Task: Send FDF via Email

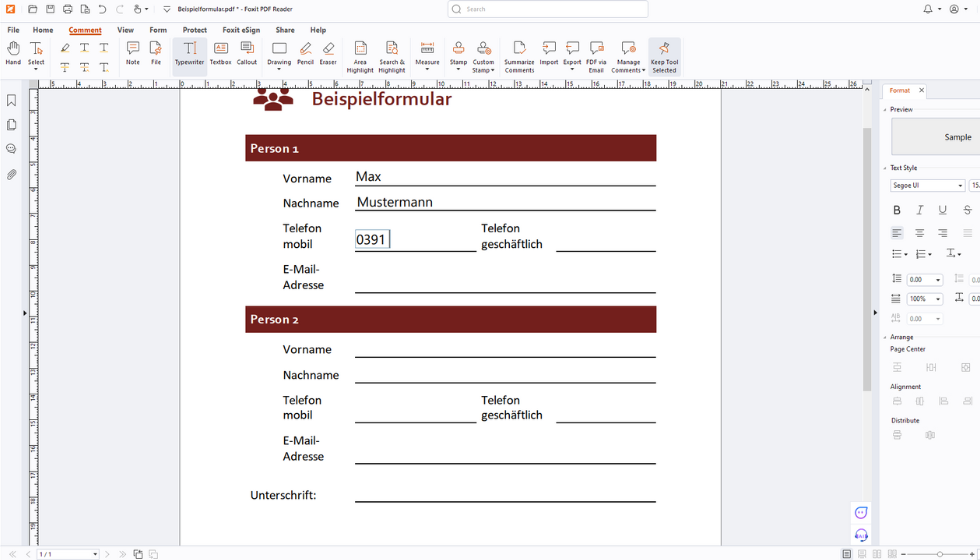Action: 596,57
